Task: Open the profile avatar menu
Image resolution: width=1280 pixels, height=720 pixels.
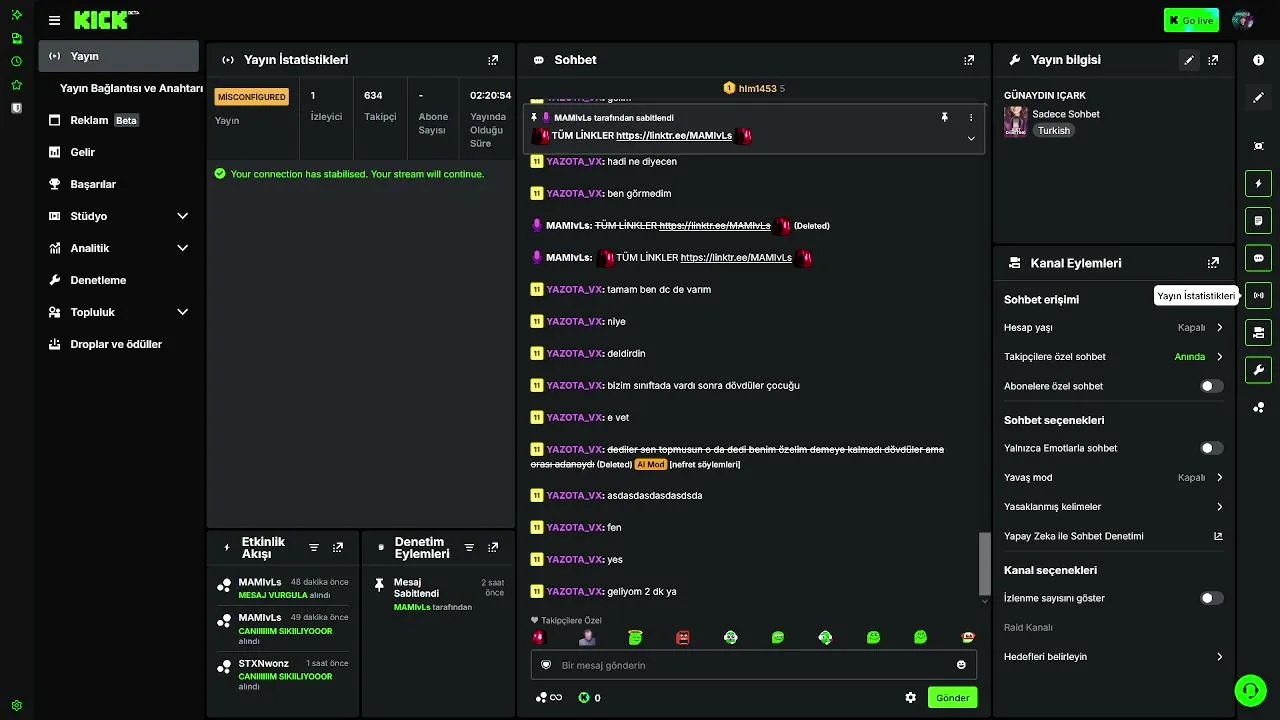Action: coord(1243,20)
